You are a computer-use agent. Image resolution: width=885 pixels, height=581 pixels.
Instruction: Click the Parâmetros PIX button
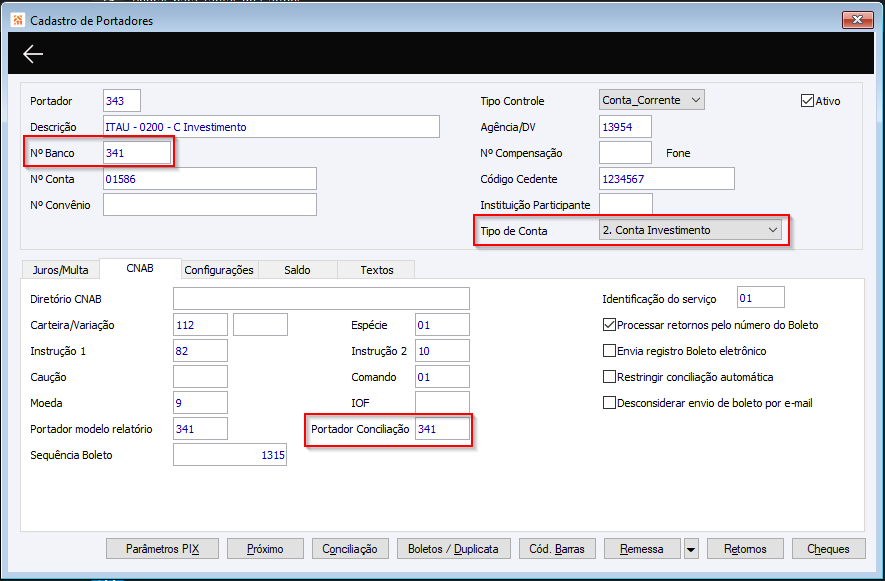click(163, 549)
